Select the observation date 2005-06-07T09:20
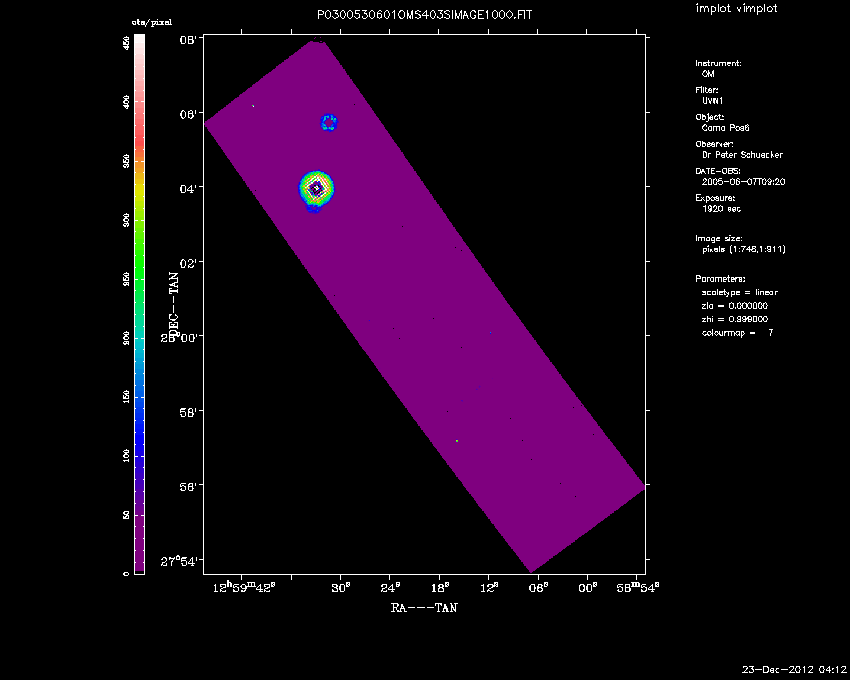 point(743,182)
